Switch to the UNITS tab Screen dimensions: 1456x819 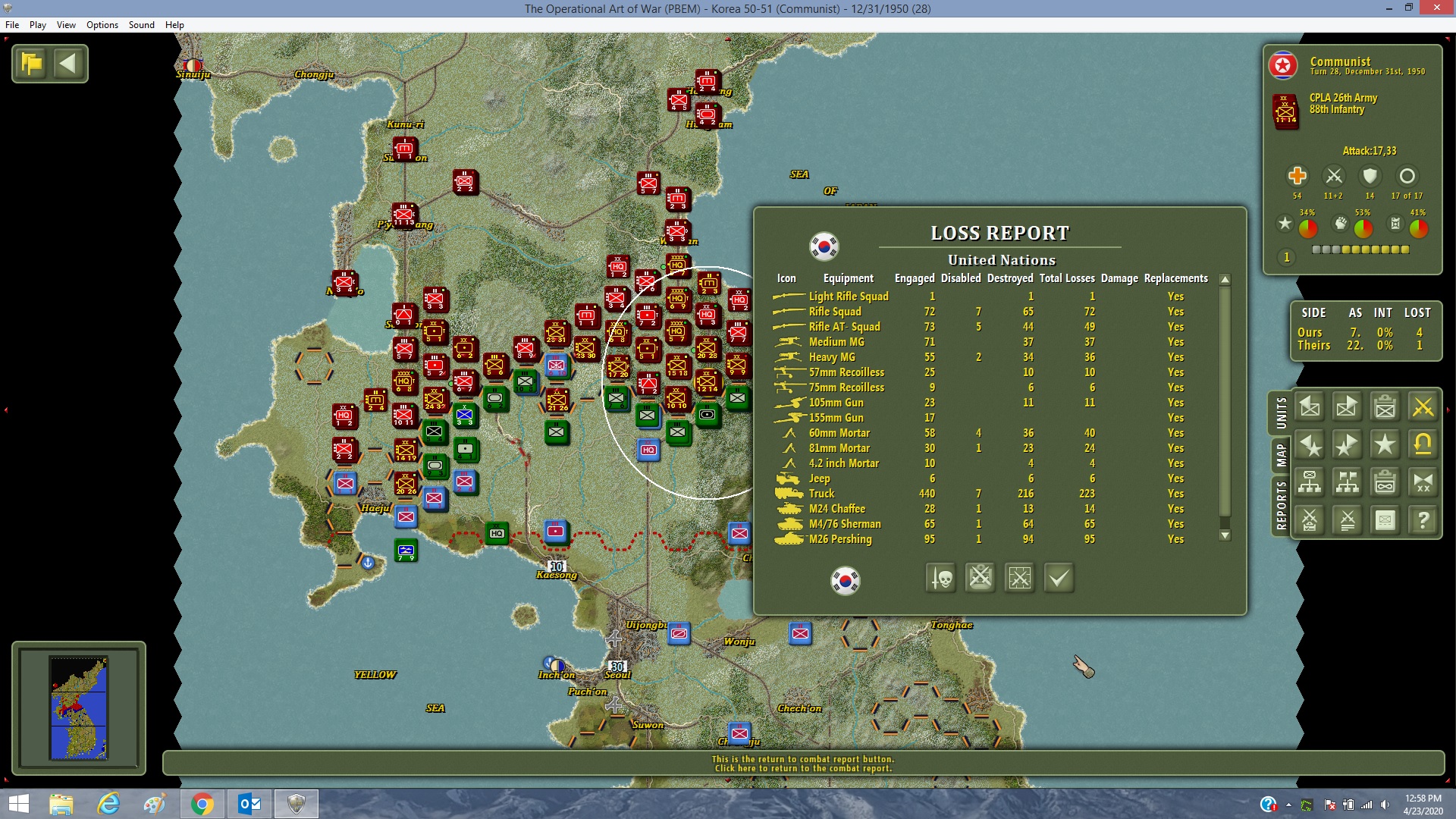pos(1281,413)
